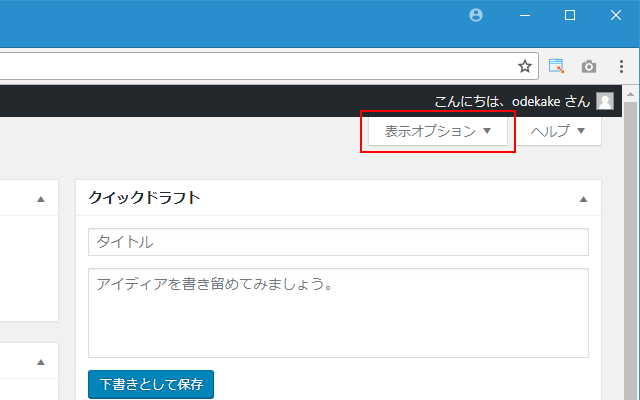Collapse the クイックドラフト panel
Screen dimensions: 640x400
click(583, 199)
